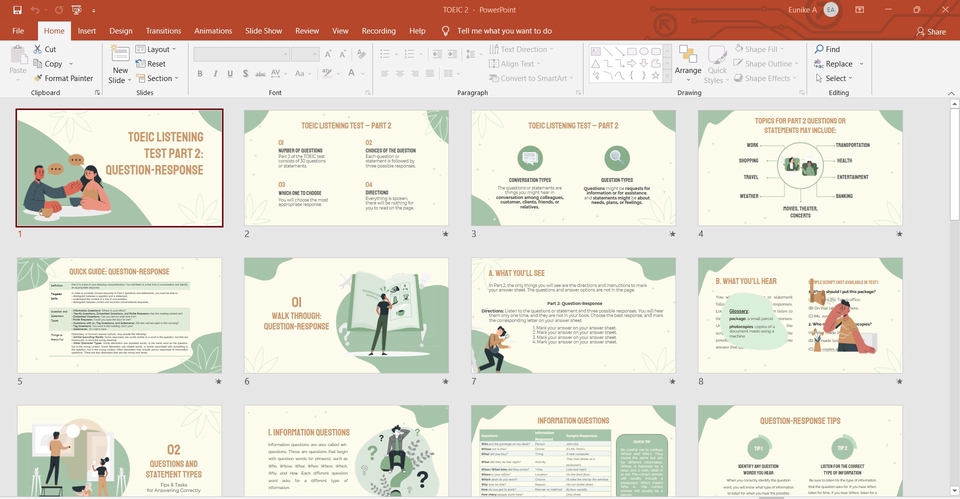Screen dimensions: 960x499
Task: Center the text alignment
Action: point(400,73)
